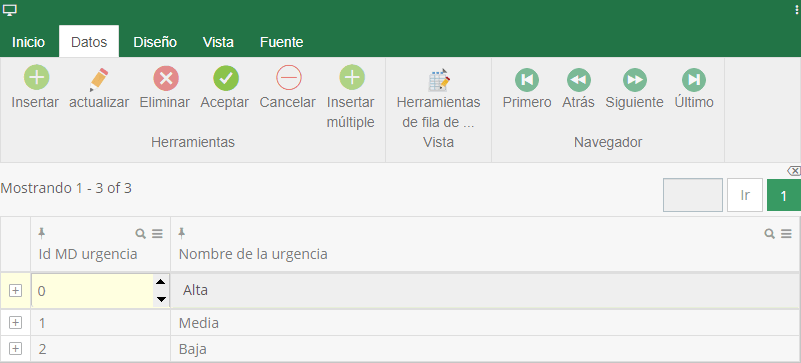Click the green Insertar plus icon
Viewport: 801px width, 363px height.
[36, 78]
